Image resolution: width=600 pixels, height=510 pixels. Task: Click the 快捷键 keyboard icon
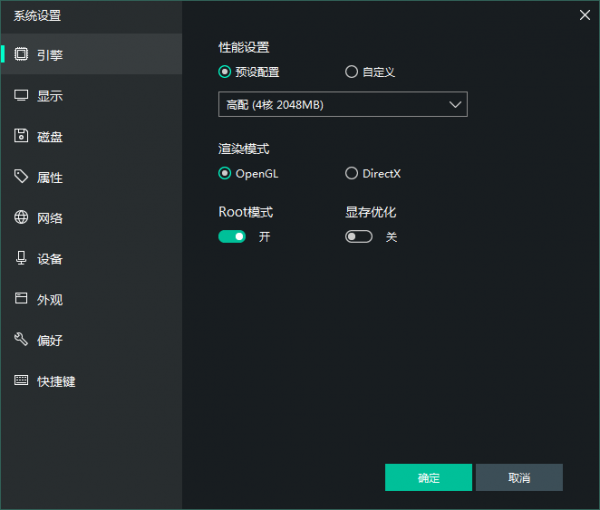[21, 380]
